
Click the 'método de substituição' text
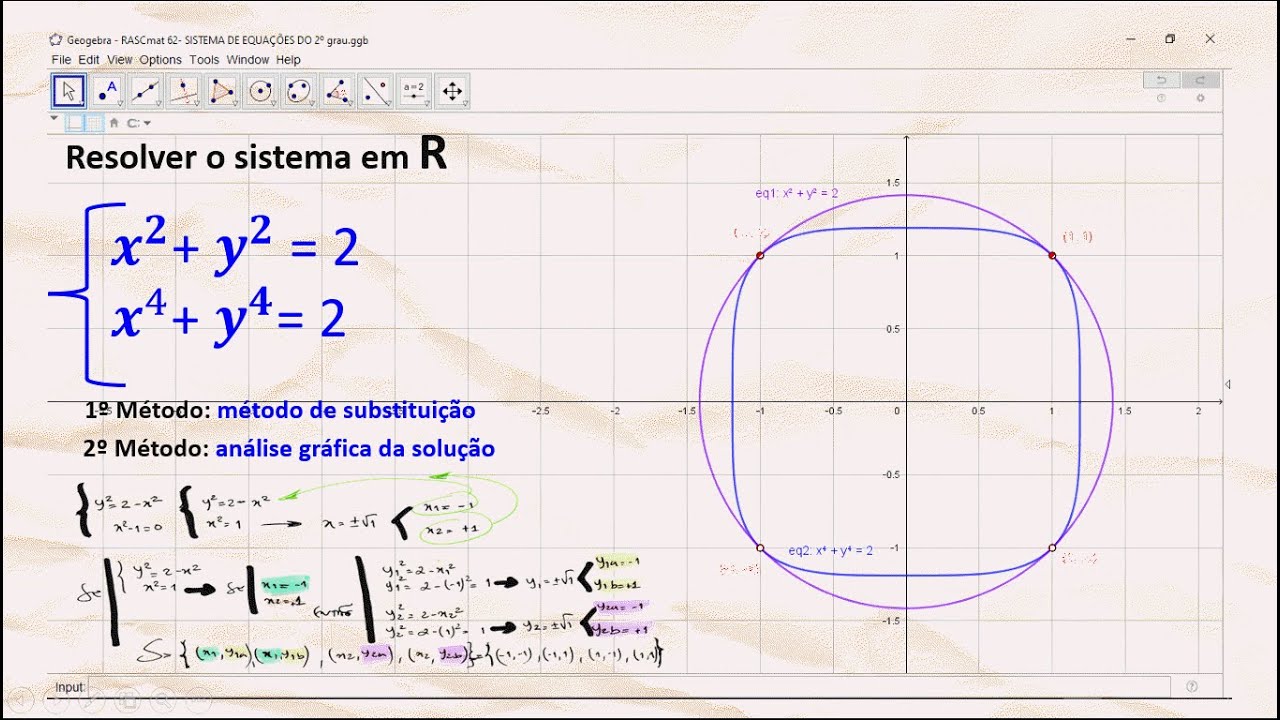(x=346, y=410)
